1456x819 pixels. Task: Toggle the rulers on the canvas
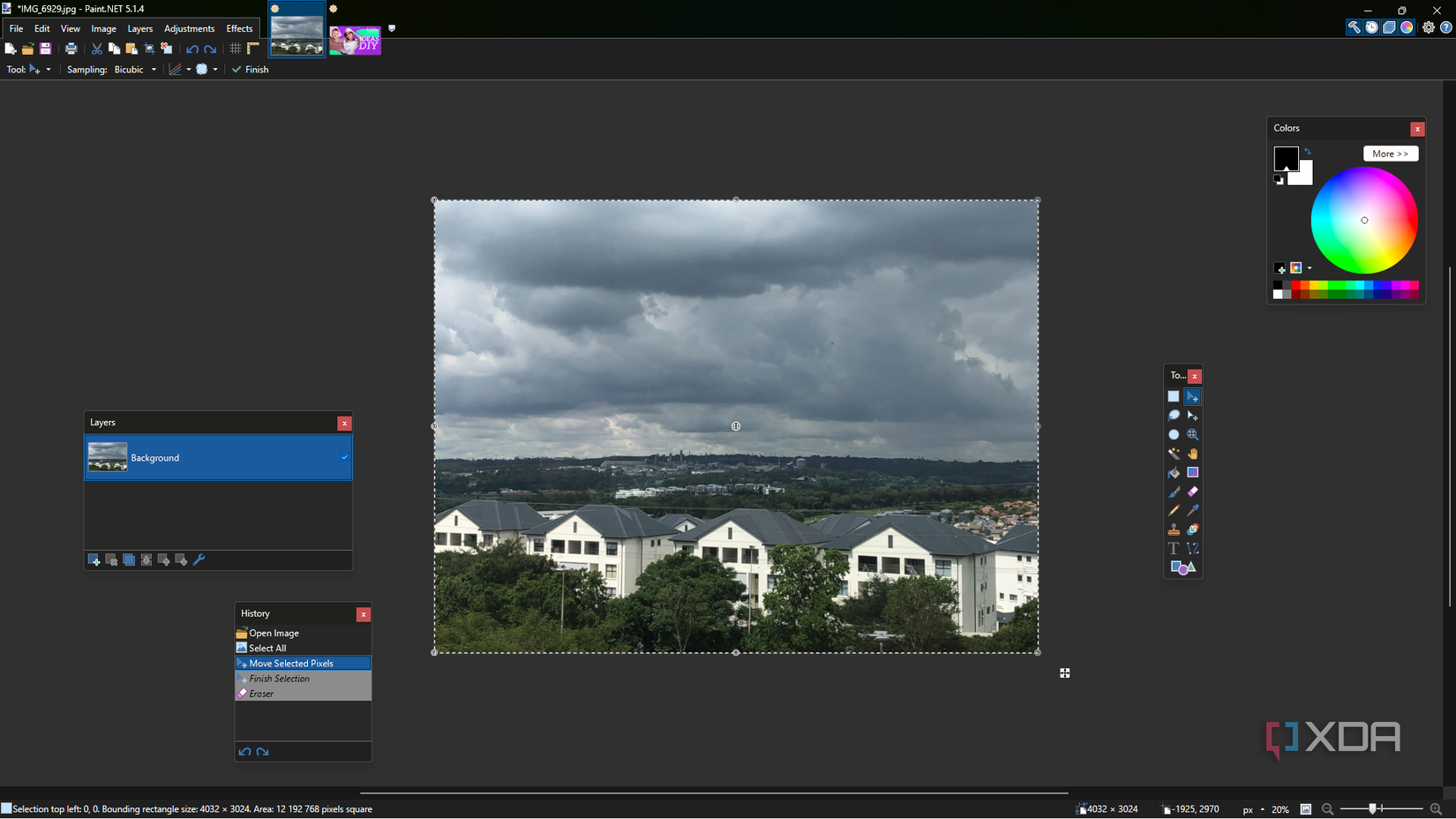[x=253, y=50]
